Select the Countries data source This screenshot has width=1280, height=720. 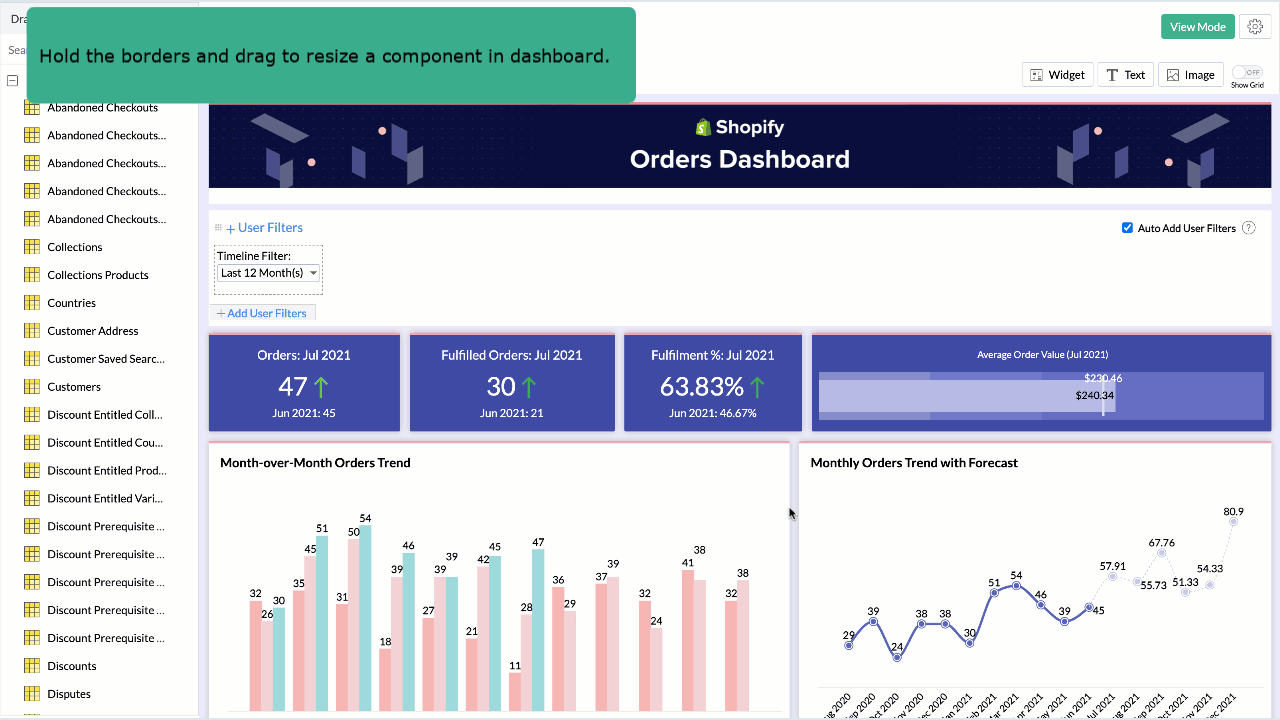click(x=71, y=303)
